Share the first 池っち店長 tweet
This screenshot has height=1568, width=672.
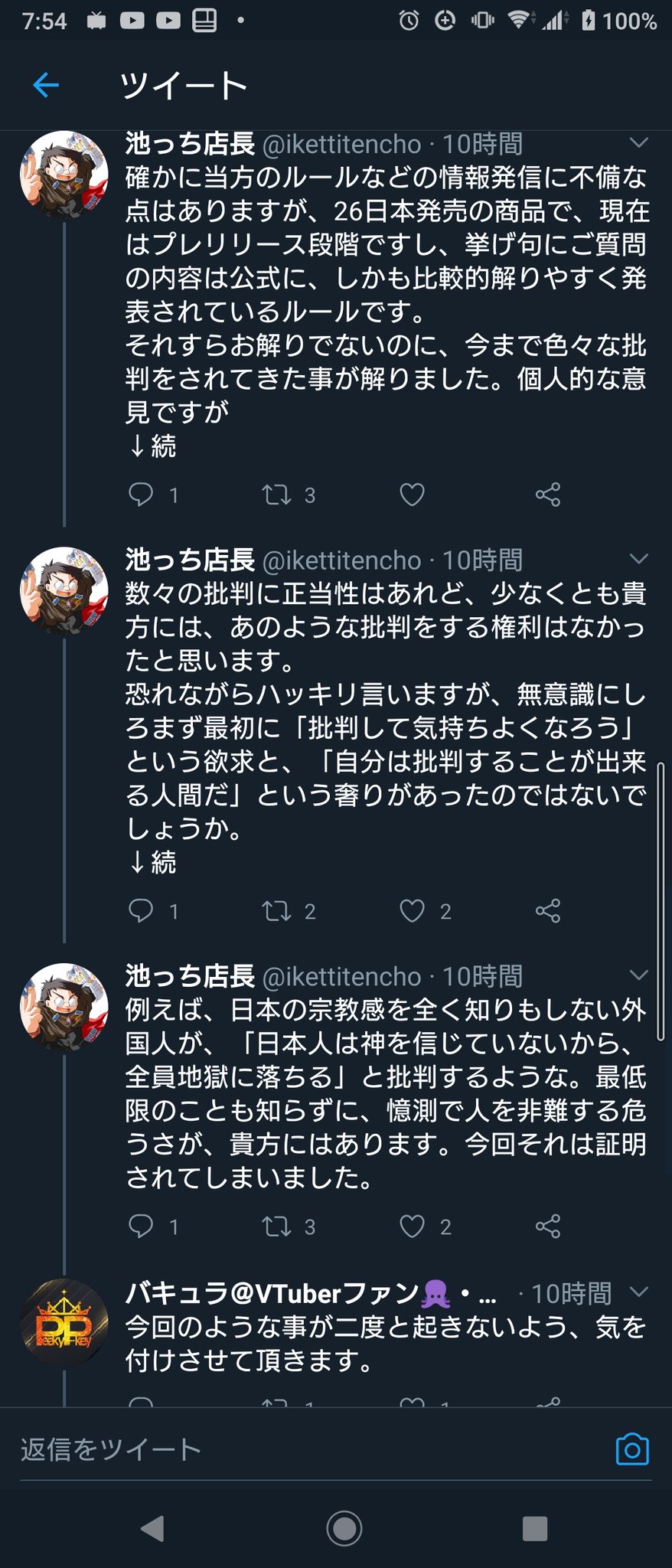[x=548, y=495]
